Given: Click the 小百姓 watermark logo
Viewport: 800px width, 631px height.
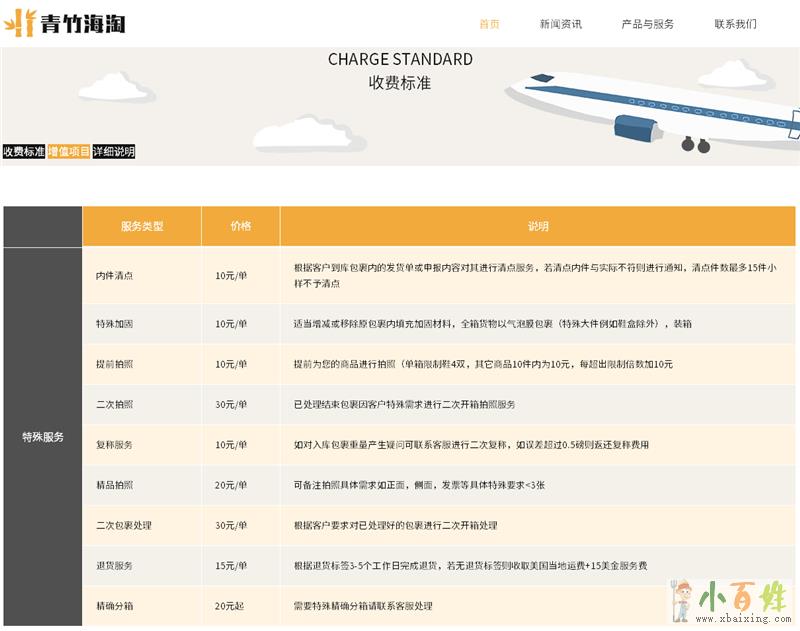Looking at the screenshot, I should [x=733, y=602].
